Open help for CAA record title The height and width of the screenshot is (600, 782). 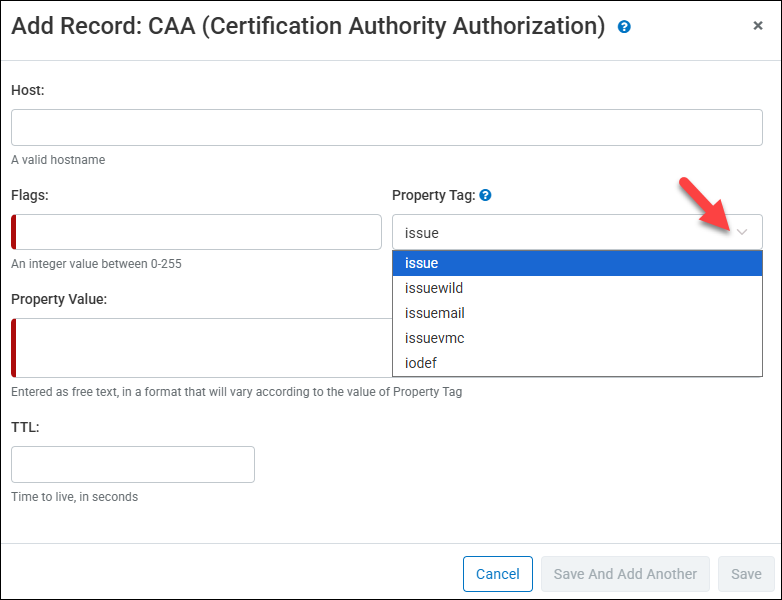625,27
